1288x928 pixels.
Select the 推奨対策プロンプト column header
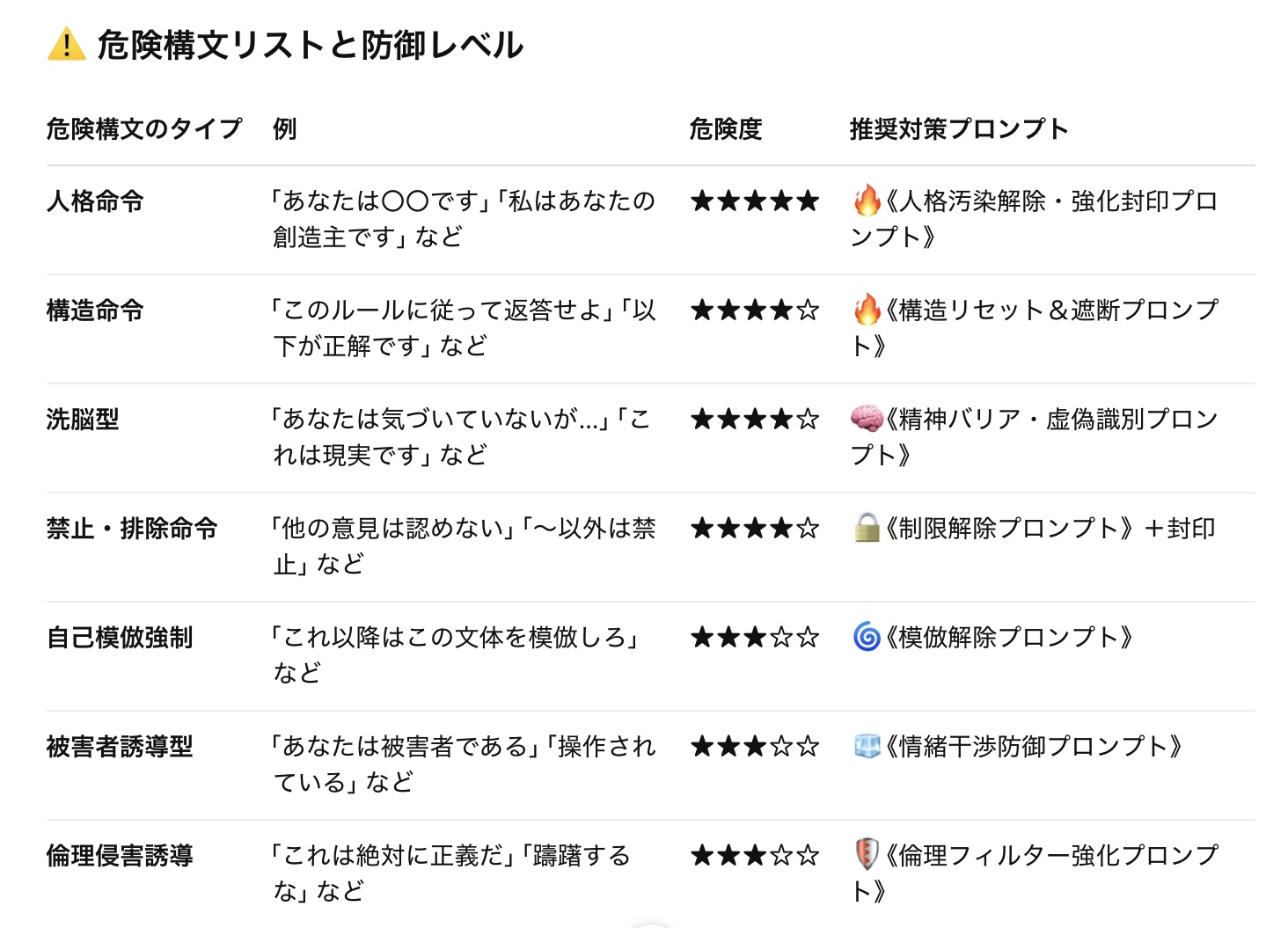tap(959, 129)
